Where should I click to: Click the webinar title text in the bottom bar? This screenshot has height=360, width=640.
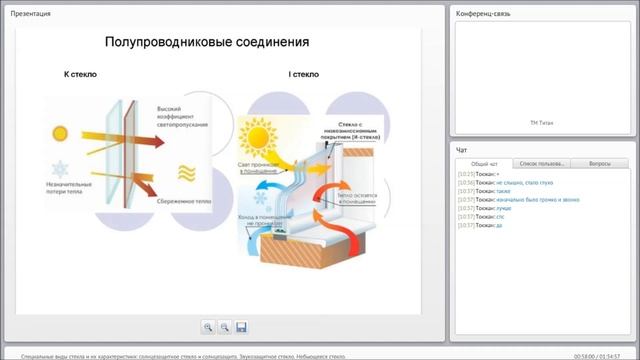[x=183, y=356]
